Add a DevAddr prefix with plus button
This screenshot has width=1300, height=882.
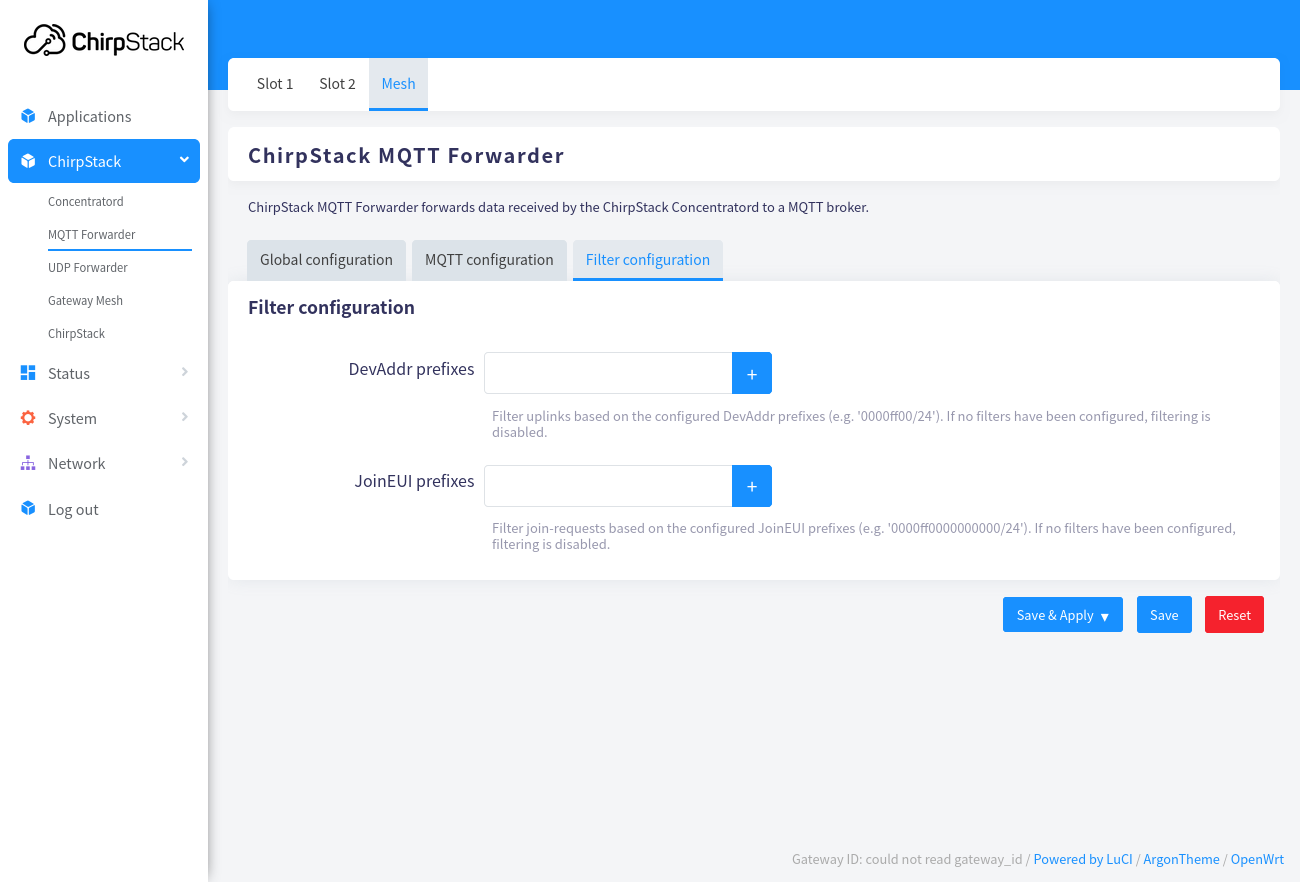coord(752,373)
